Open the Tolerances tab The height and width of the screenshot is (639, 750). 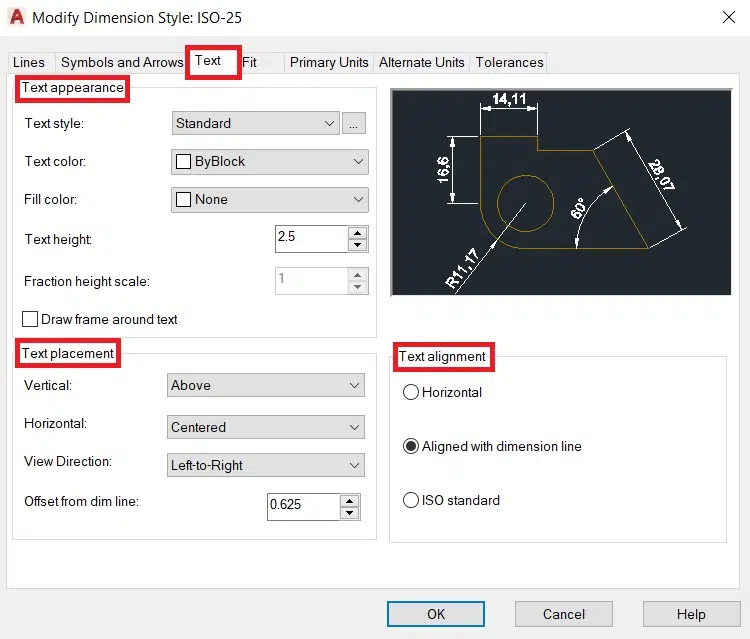[509, 62]
